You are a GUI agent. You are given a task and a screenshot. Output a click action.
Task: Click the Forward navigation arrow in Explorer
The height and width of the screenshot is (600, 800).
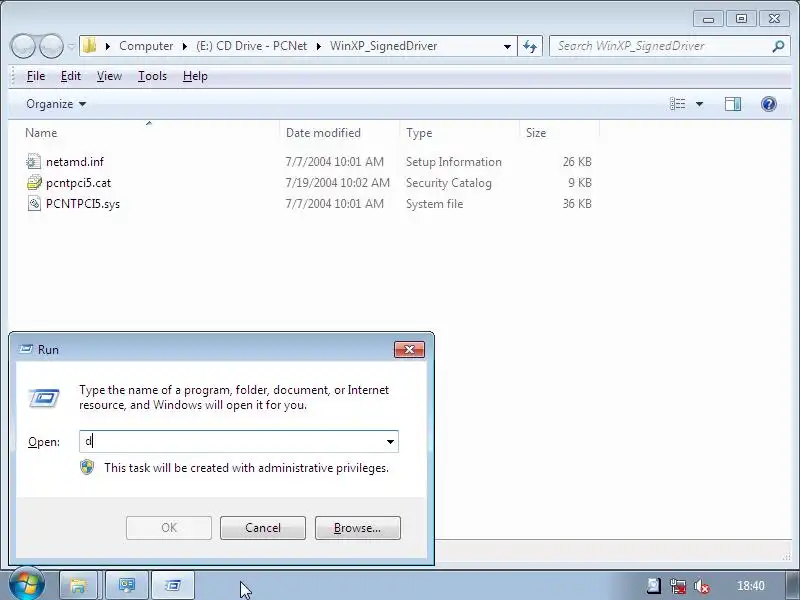[51, 46]
